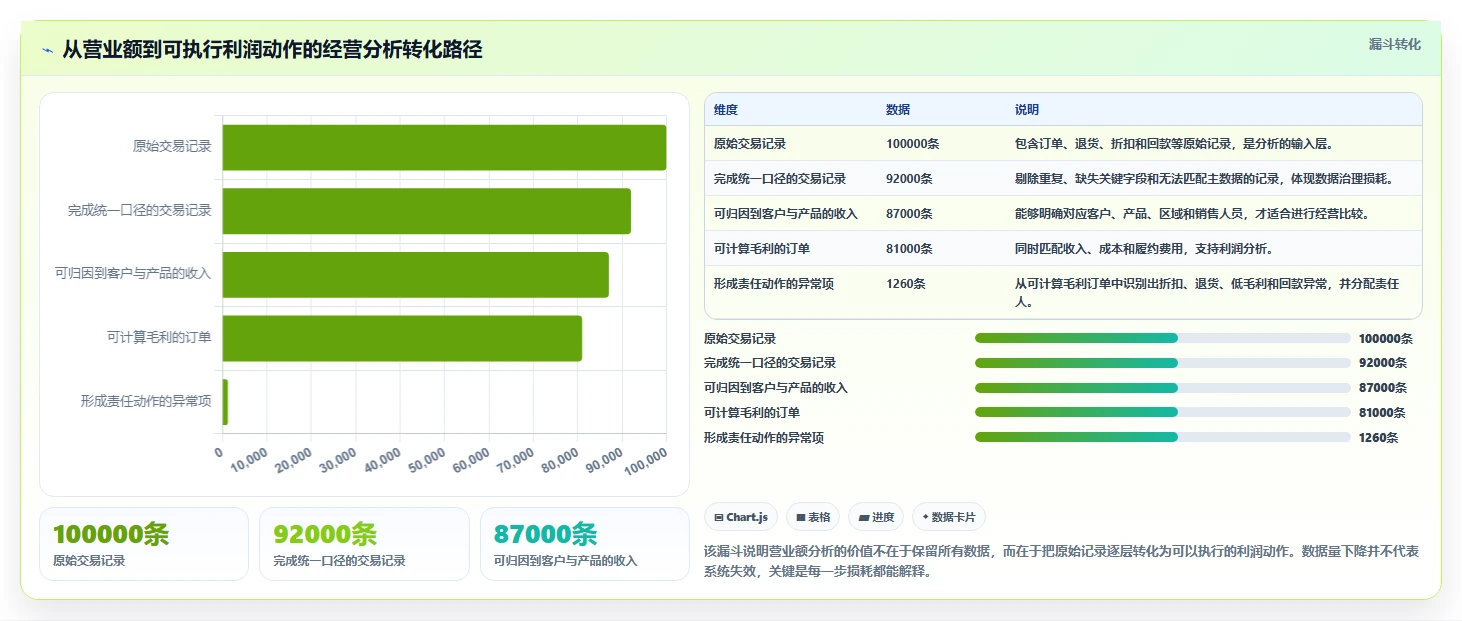Open the 92000条 data card
This screenshot has height=621, width=1462.
point(364,544)
